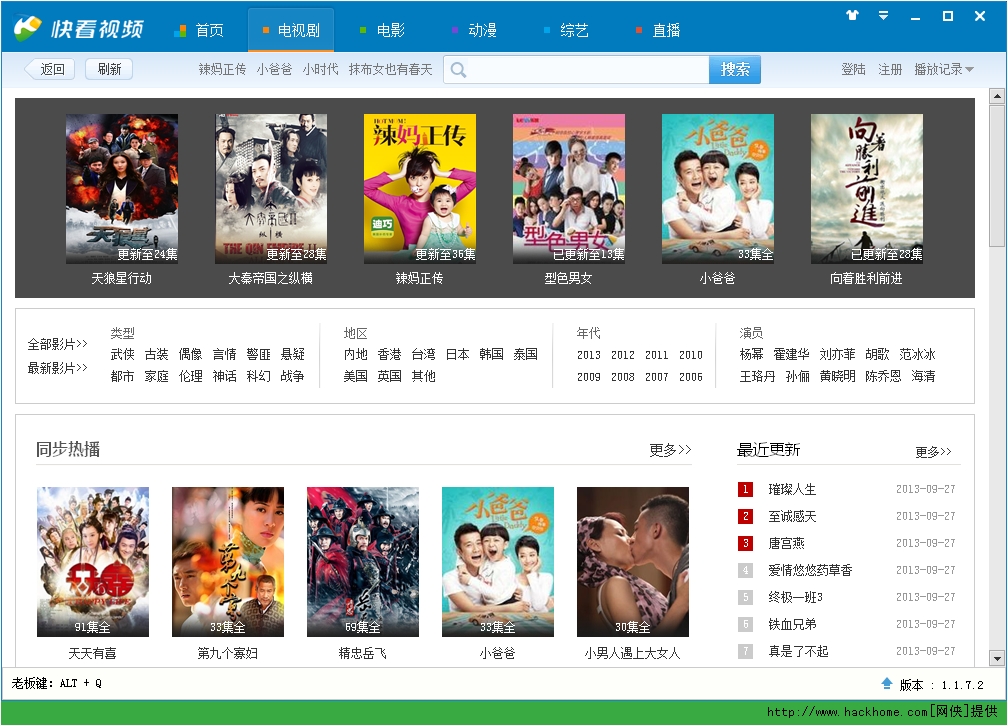Filter by year 2009
This screenshot has width=1008, height=726.
click(589, 377)
